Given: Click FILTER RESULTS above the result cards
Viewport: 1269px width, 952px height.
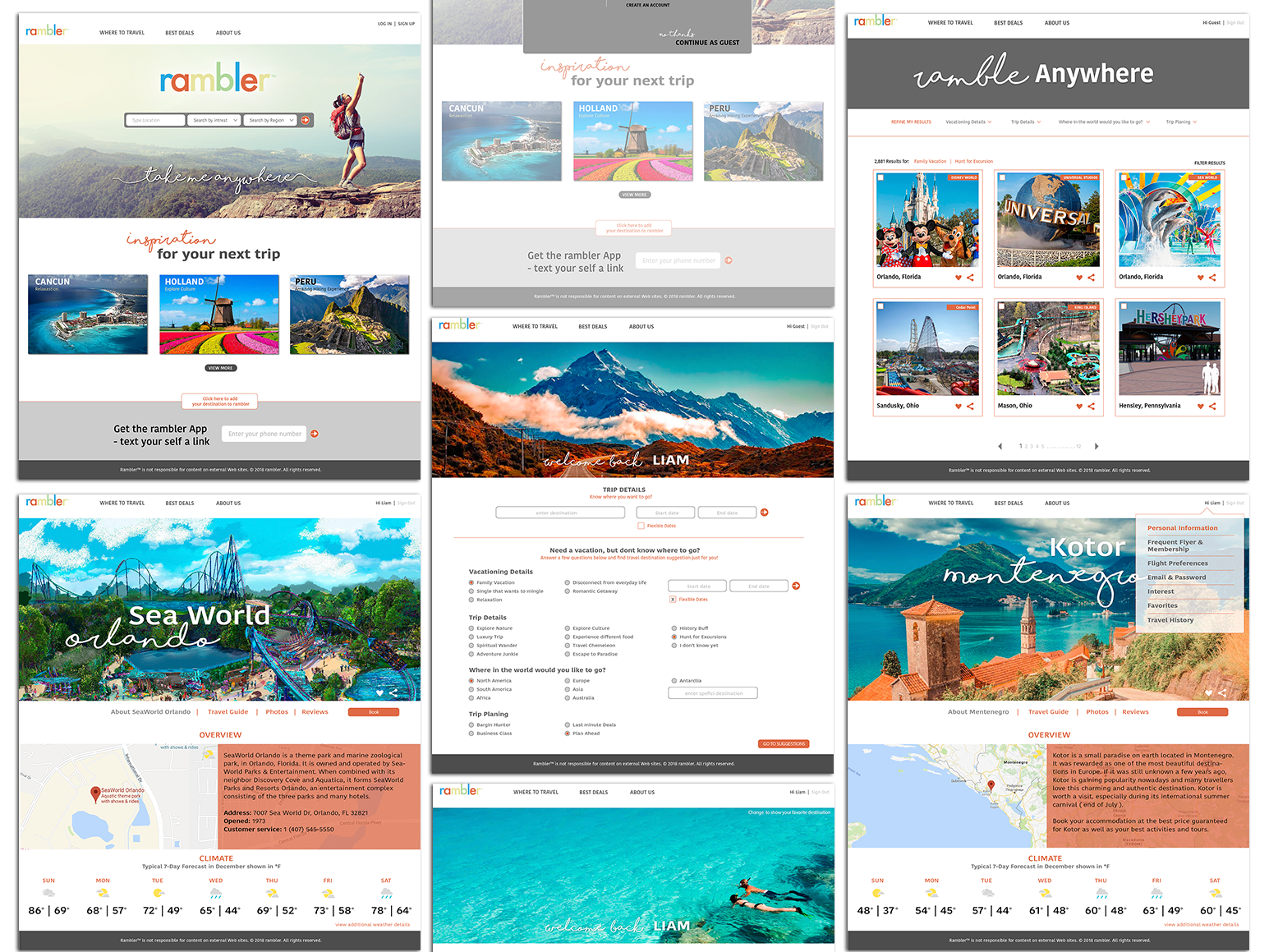Looking at the screenshot, I should 1209,163.
